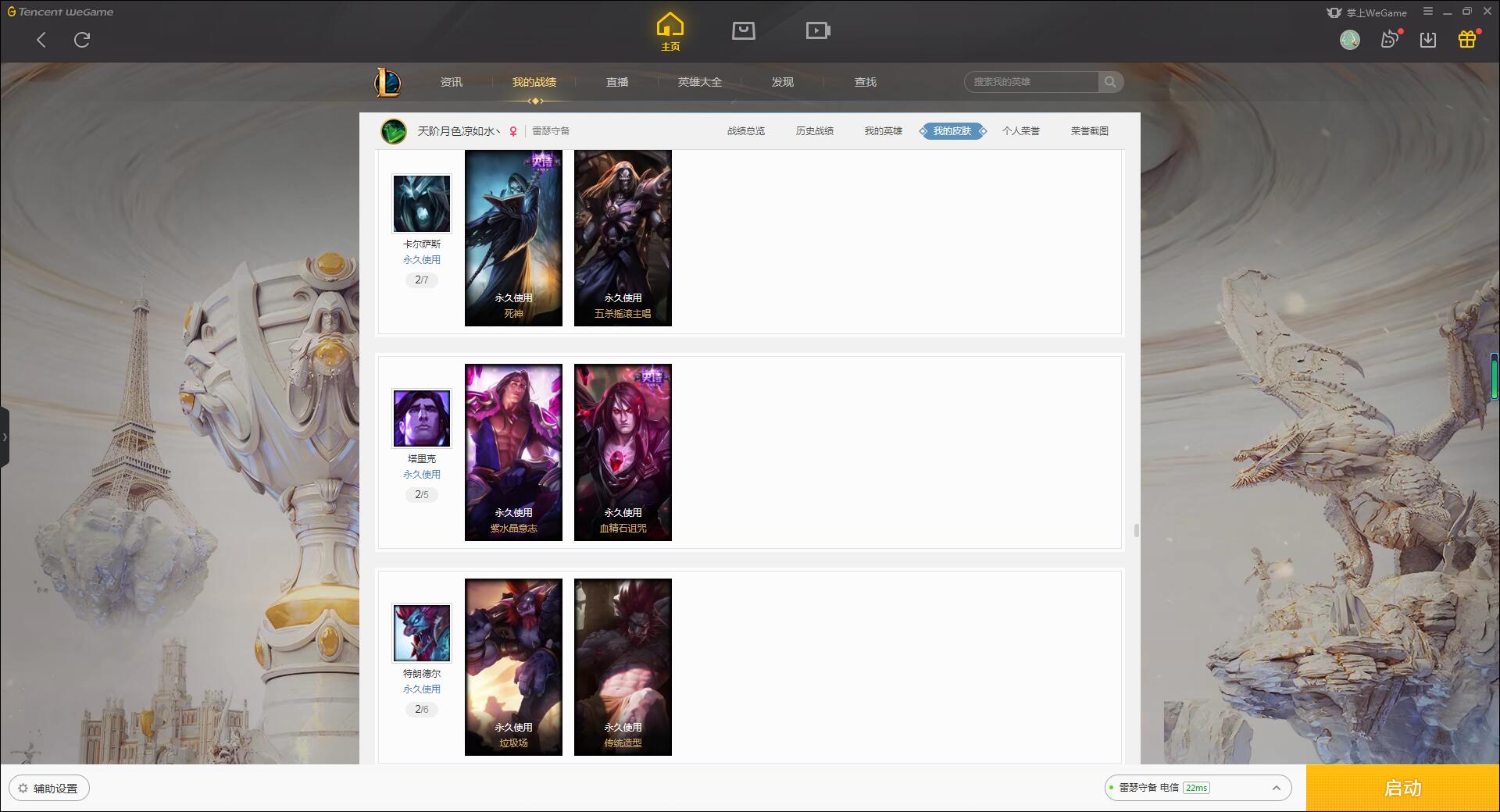The width and height of the screenshot is (1500, 812).
Task: Select the 我的皮肤 sub-tab
Action: [952, 131]
